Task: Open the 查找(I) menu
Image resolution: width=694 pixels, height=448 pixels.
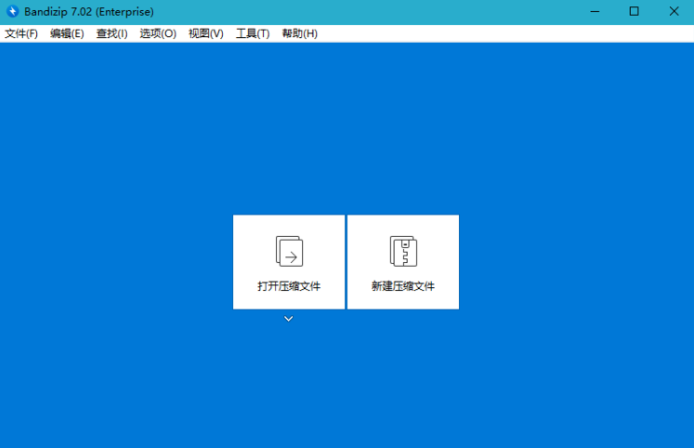Action: 112,34
